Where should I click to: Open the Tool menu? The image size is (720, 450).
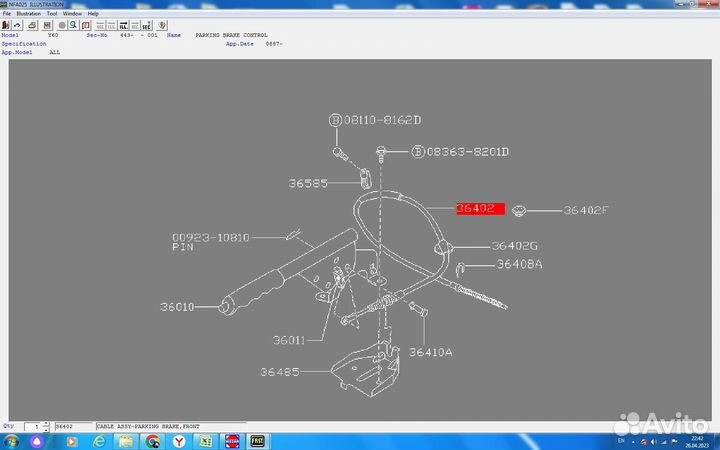pos(51,14)
